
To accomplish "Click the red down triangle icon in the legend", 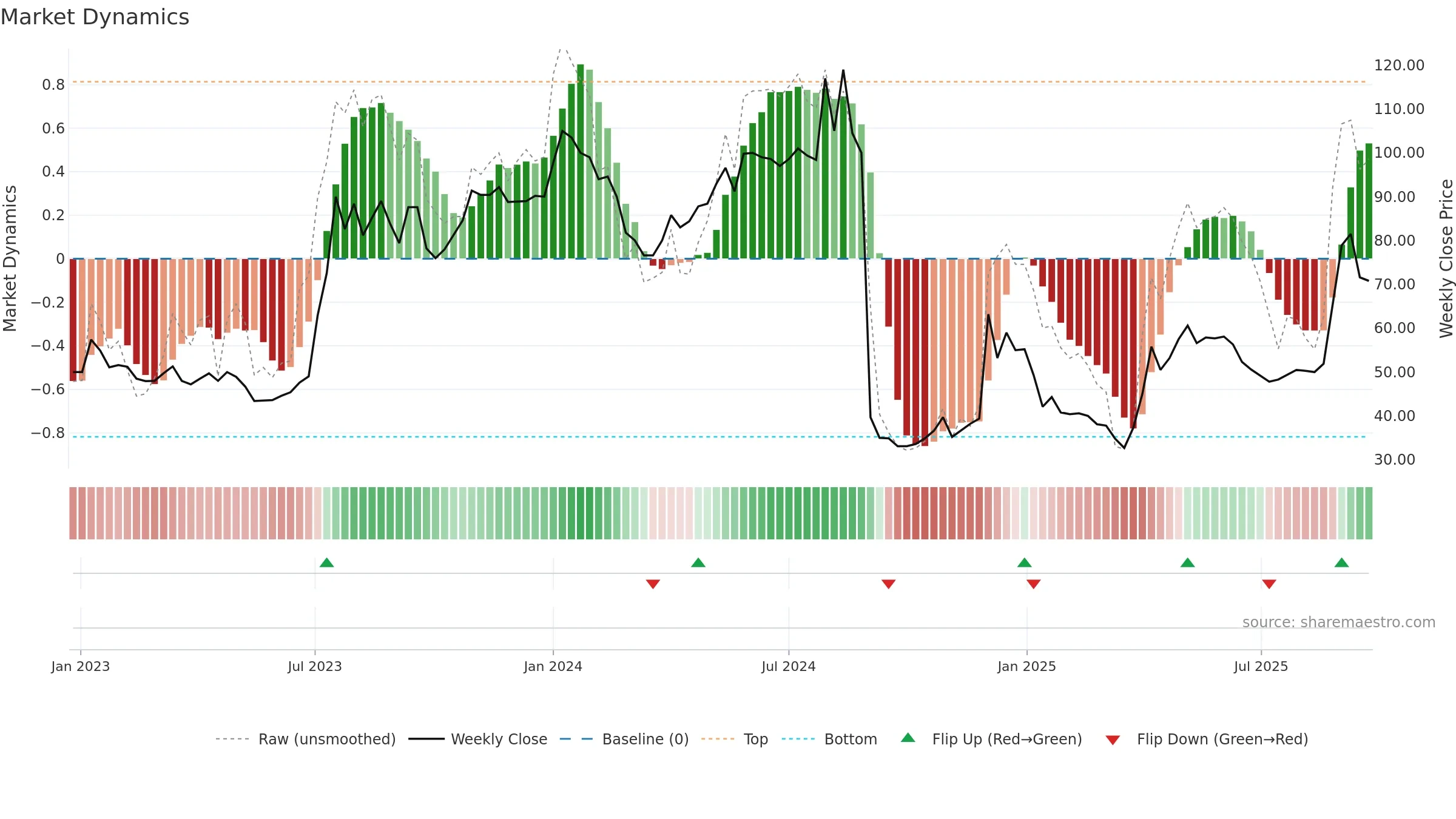I will coord(1113,740).
